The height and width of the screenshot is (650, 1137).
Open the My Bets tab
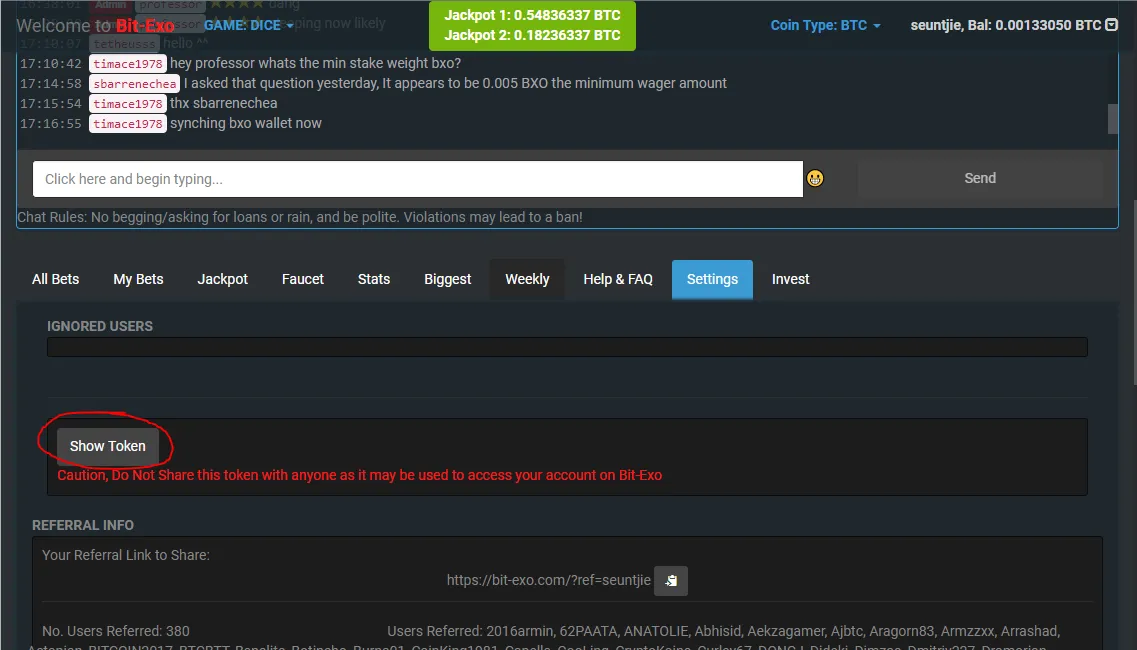point(138,279)
